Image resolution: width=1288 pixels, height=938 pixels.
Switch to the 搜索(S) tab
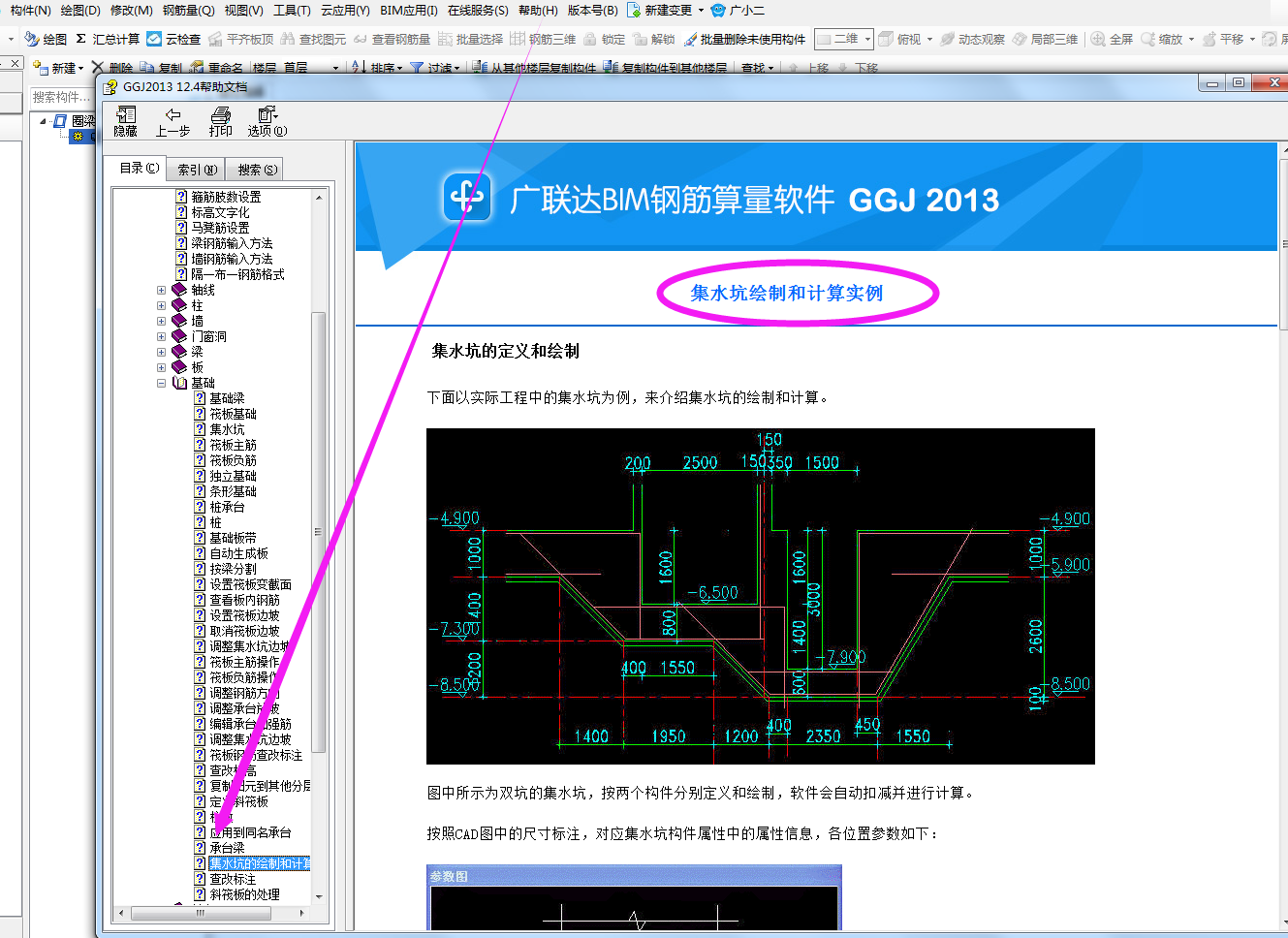[257, 170]
